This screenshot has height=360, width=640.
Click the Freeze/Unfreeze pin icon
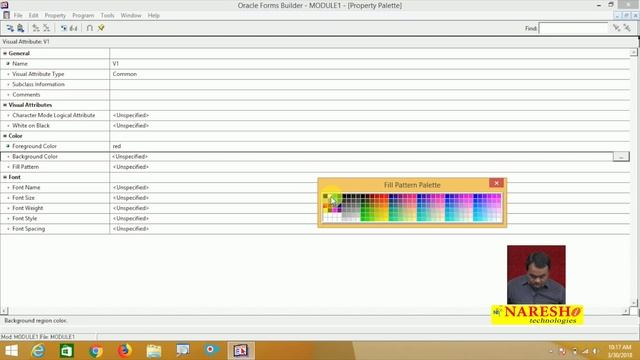101,28
